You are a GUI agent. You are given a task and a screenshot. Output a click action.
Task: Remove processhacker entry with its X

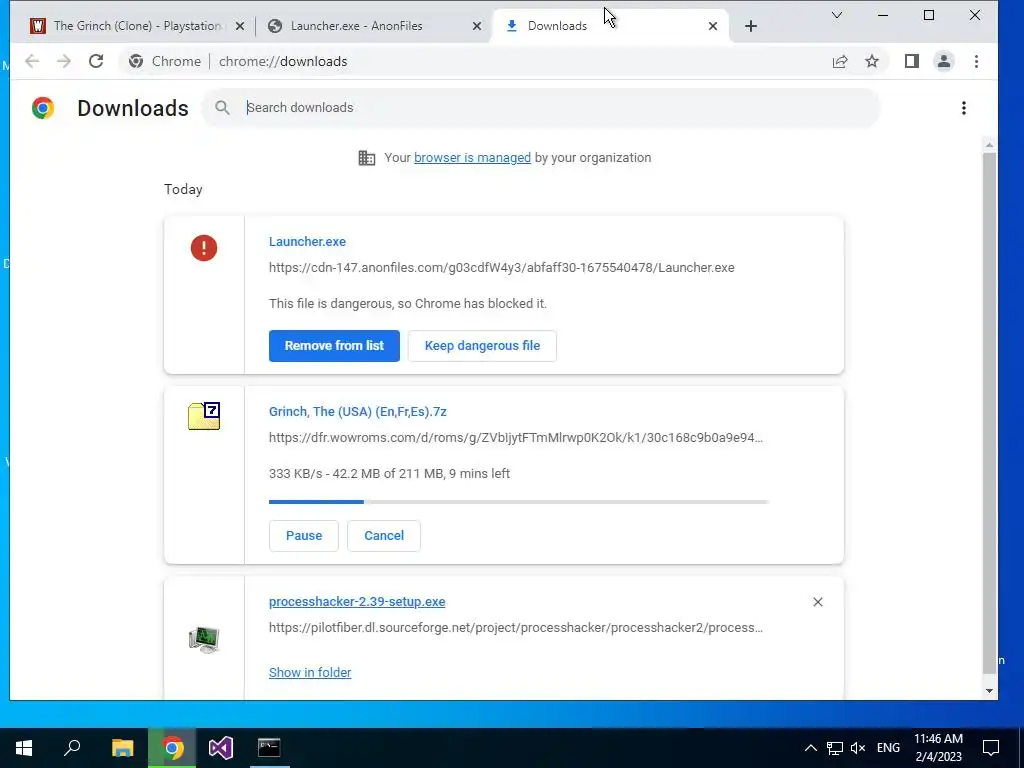(x=818, y=602)
